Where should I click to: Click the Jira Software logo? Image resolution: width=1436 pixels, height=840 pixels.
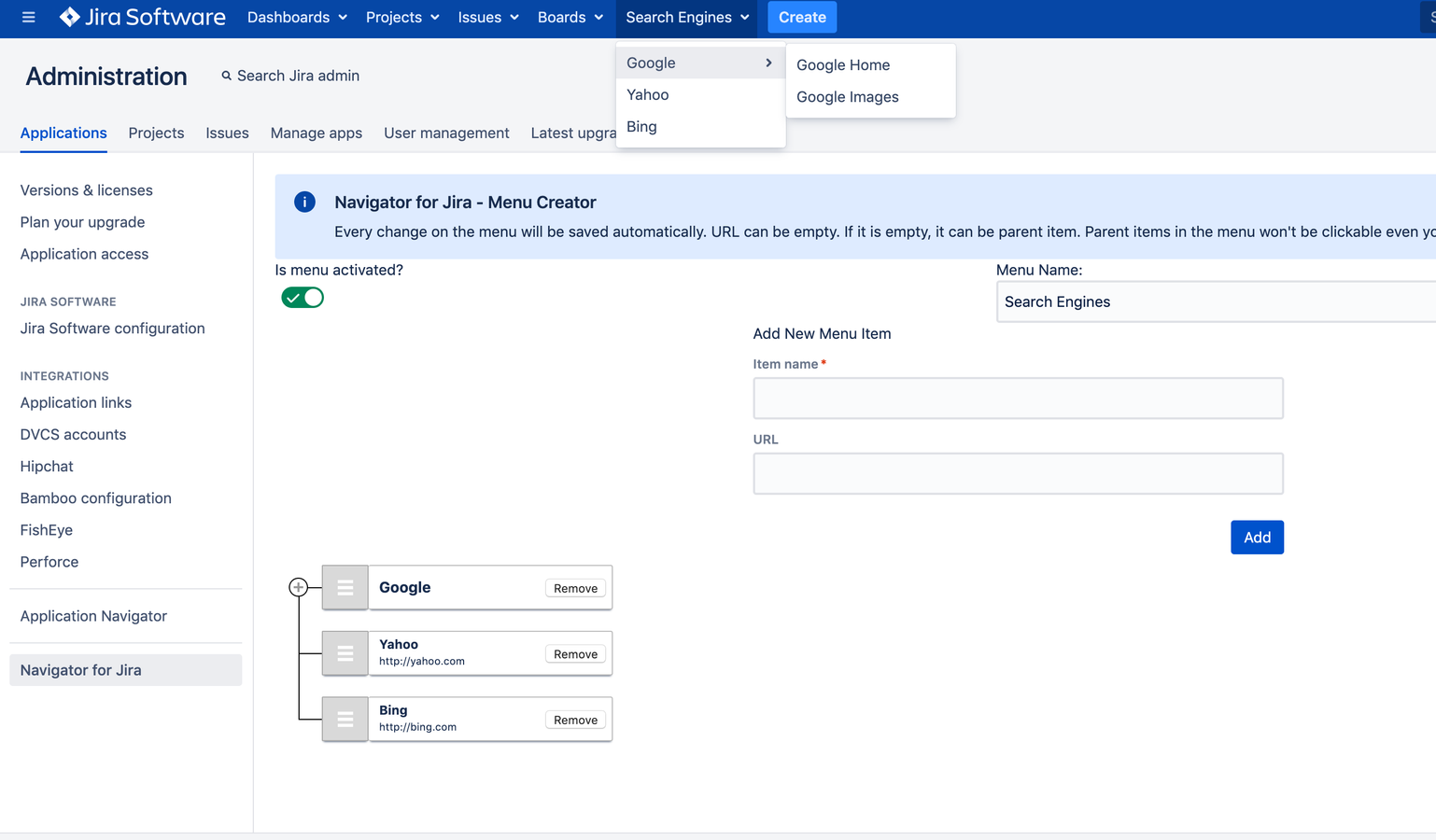tap(142, 17)
